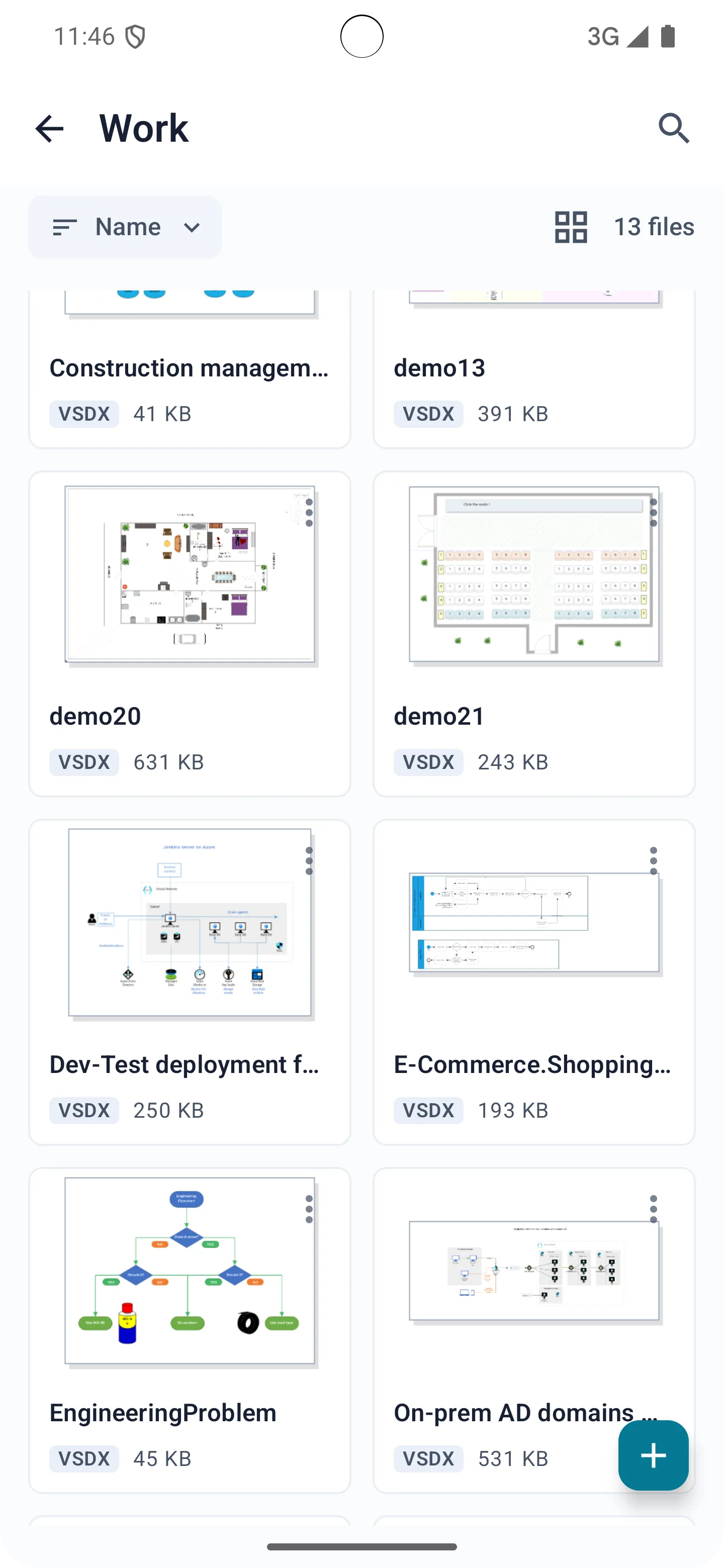
Task: Select the demo21 file name
Action: click(439, 717)
